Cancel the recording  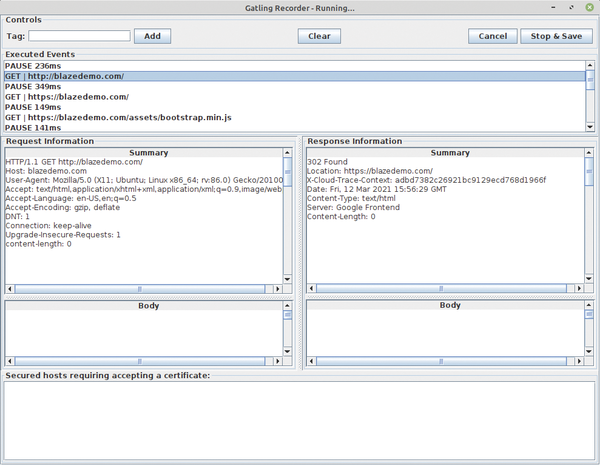pos(492,36)
